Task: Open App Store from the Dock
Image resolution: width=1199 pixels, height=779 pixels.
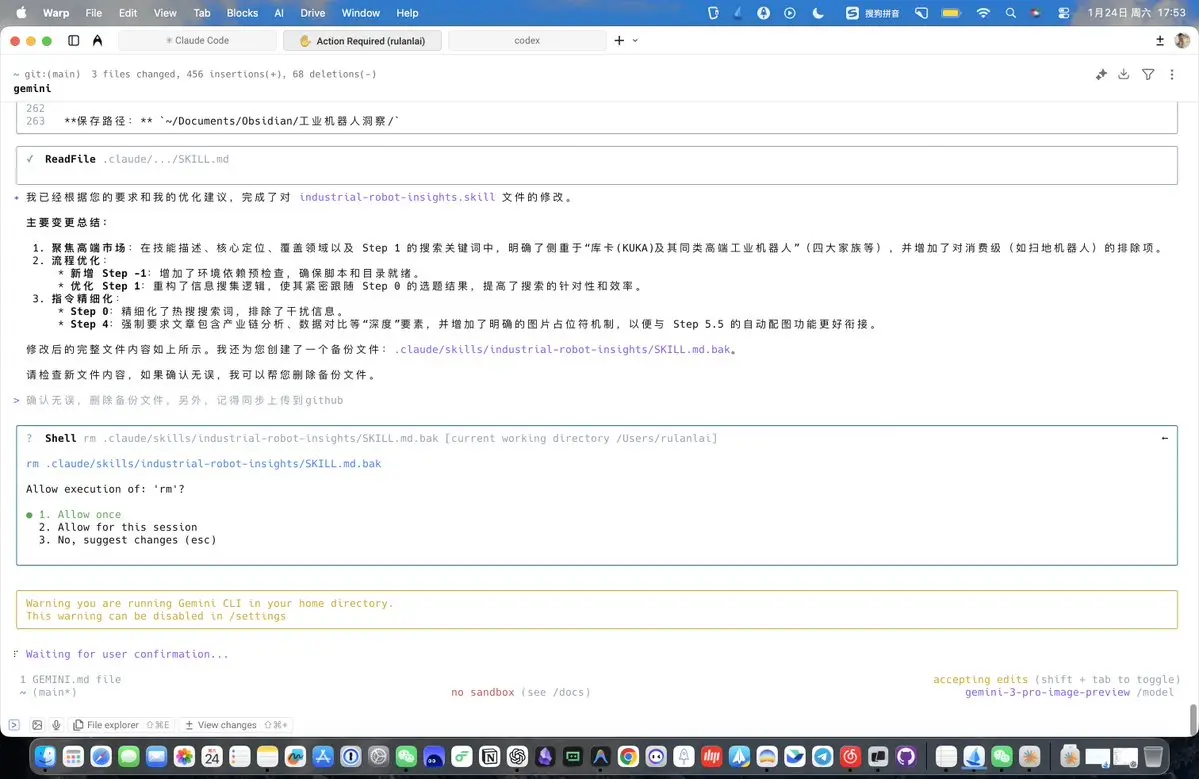Action: (323, 757)
